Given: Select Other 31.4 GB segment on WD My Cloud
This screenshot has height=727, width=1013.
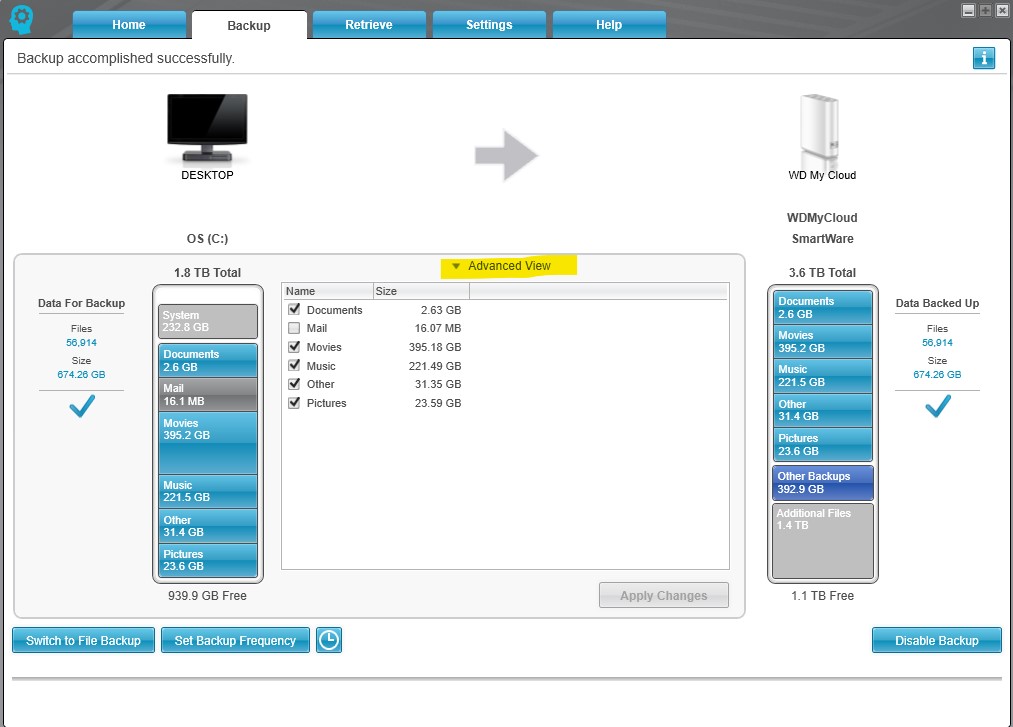Looking at the screenshot, I should 822,410.
